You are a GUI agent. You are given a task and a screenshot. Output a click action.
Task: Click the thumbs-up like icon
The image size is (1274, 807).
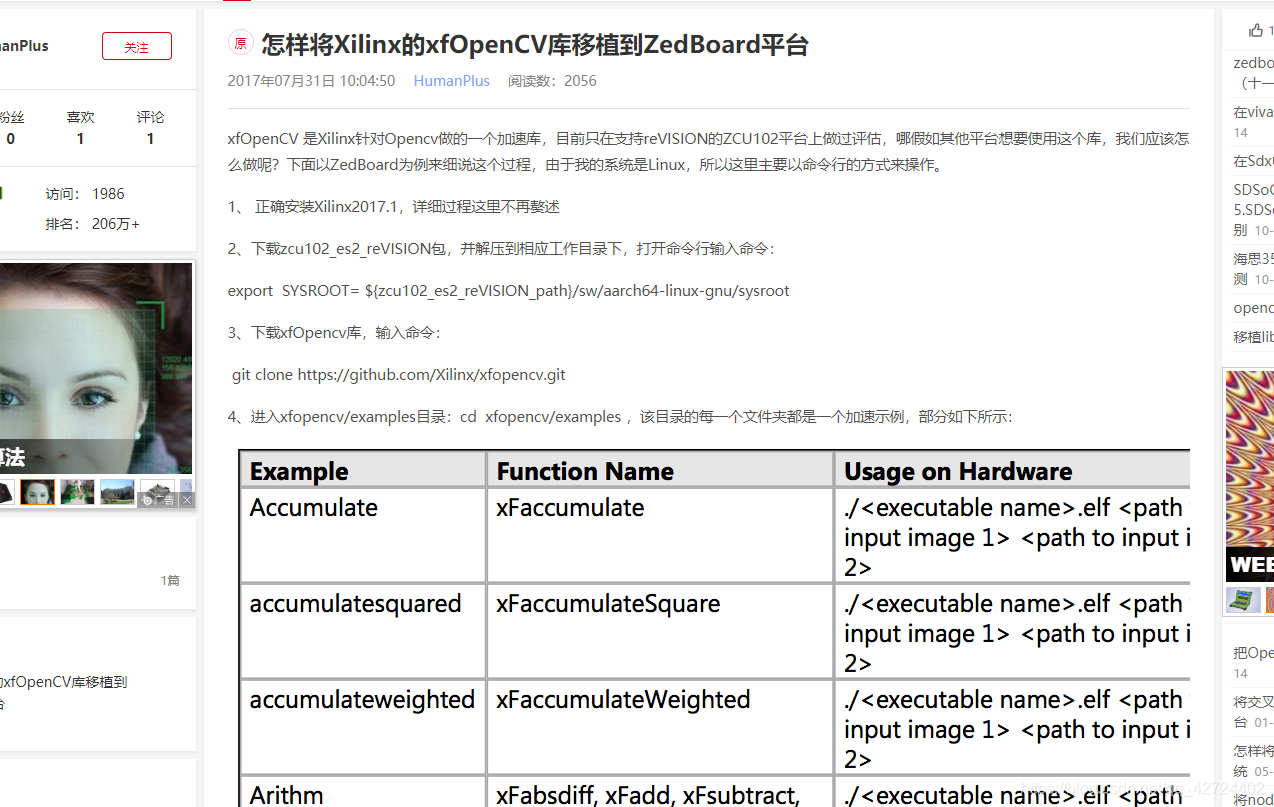[1256, 30]
